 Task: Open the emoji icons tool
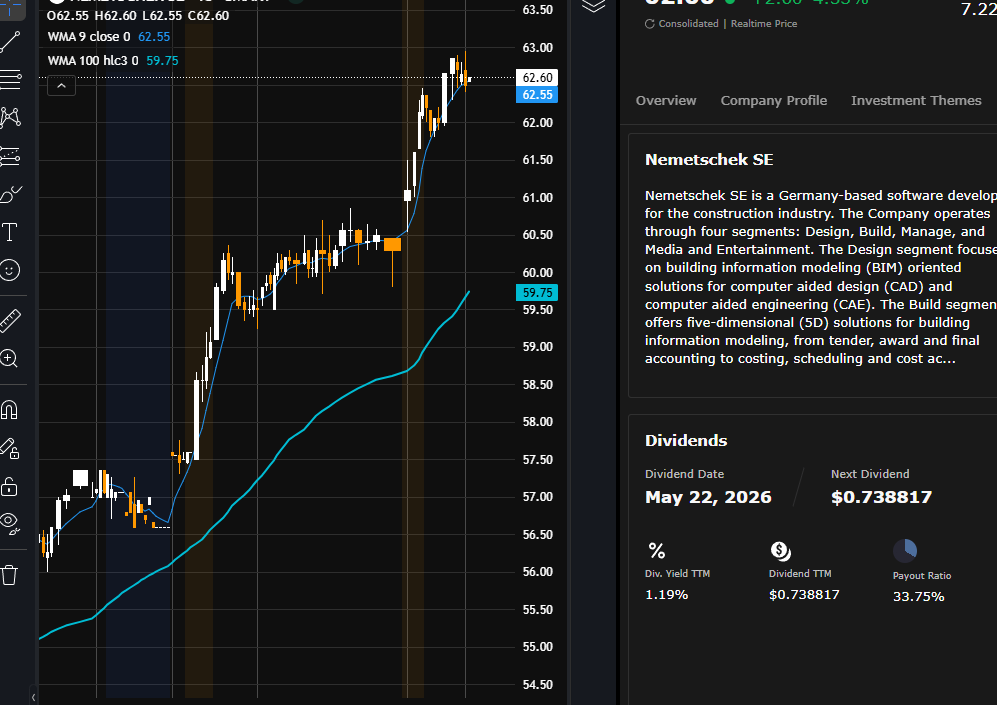[10, 270]
